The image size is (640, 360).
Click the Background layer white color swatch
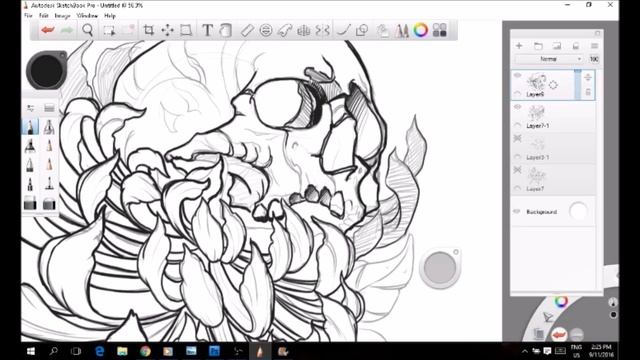pos(578,211)
